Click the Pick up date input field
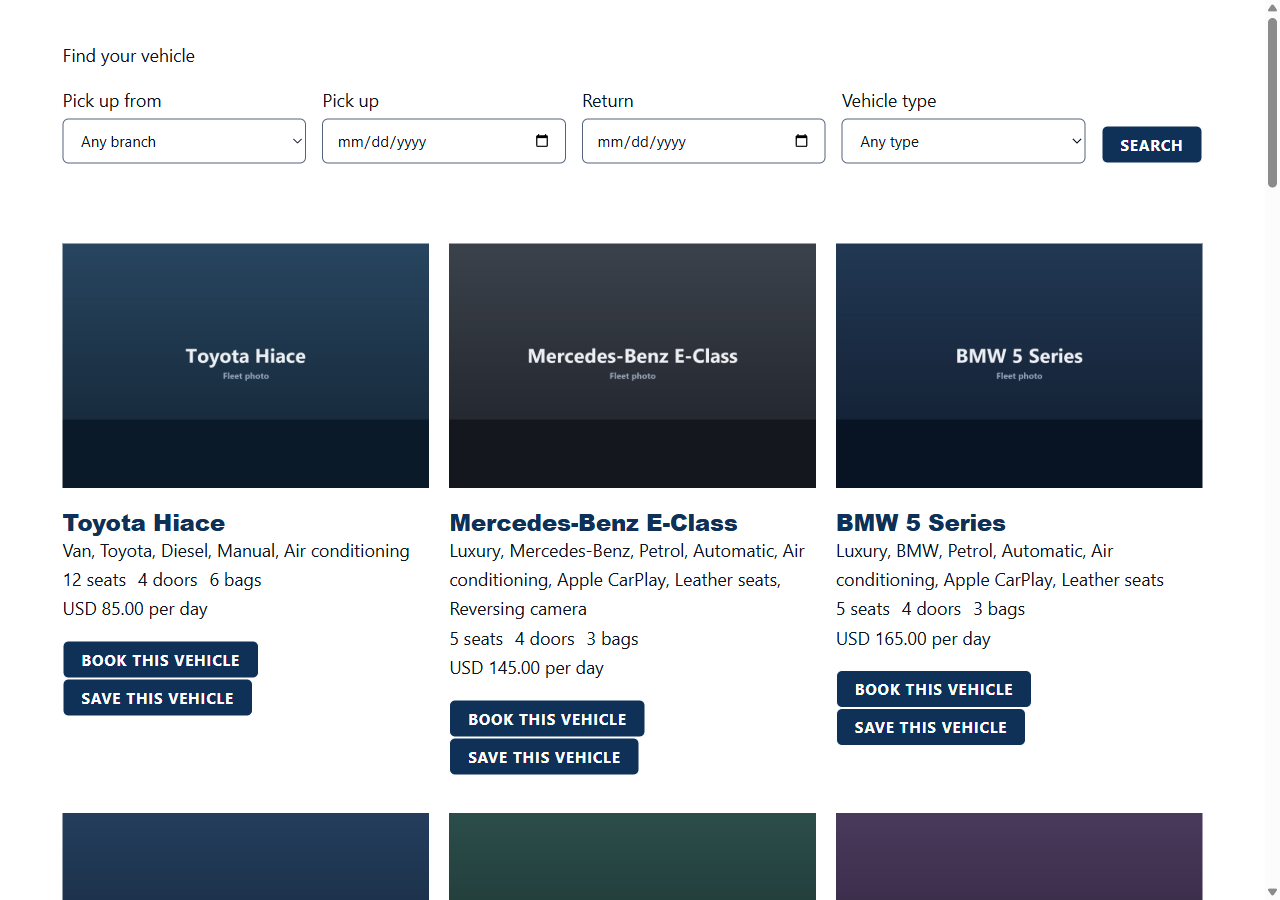Viewport: 1280px width, 900px height. point(443,141)
